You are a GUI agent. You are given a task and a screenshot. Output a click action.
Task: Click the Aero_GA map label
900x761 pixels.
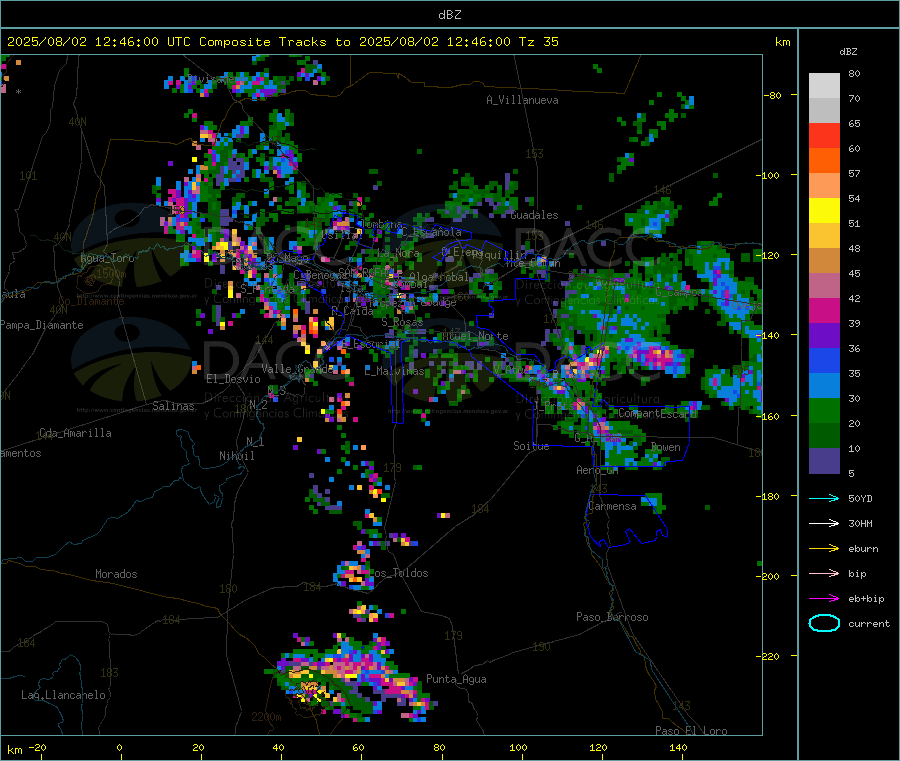click(x=597, y=470)
